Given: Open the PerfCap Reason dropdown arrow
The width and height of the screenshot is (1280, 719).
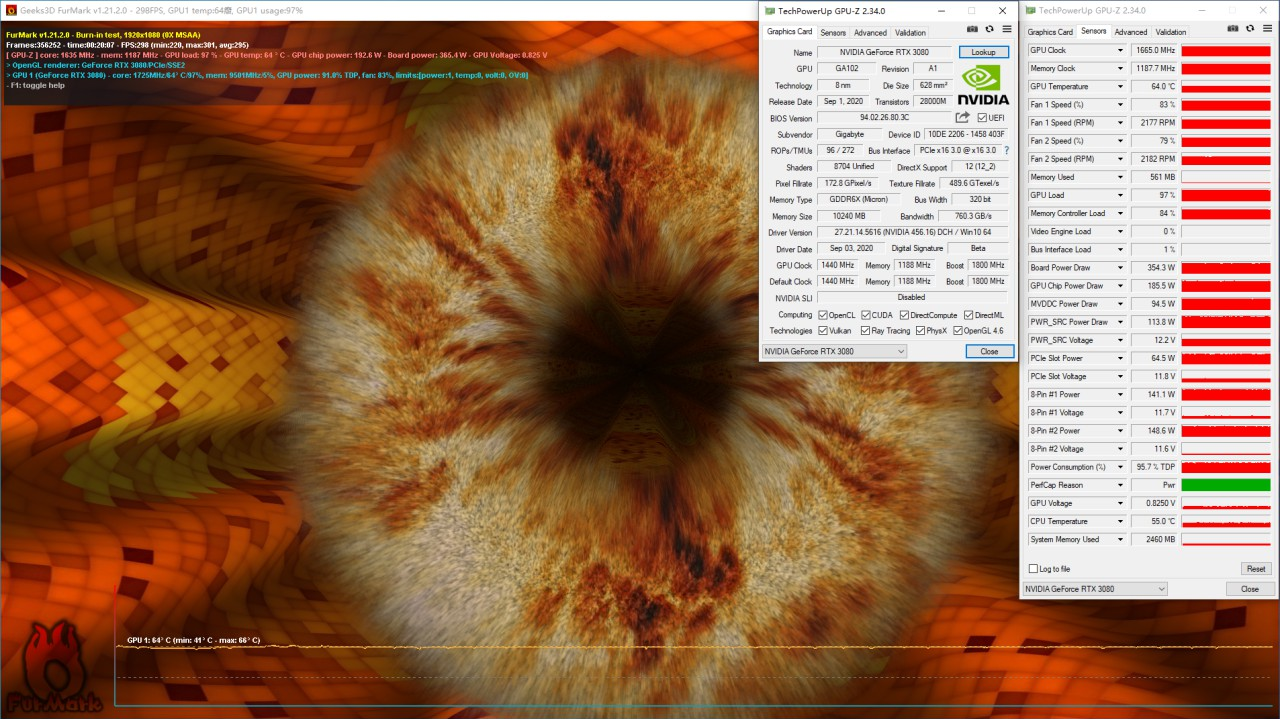Looking at the screenshot, I should point(1120,485).
